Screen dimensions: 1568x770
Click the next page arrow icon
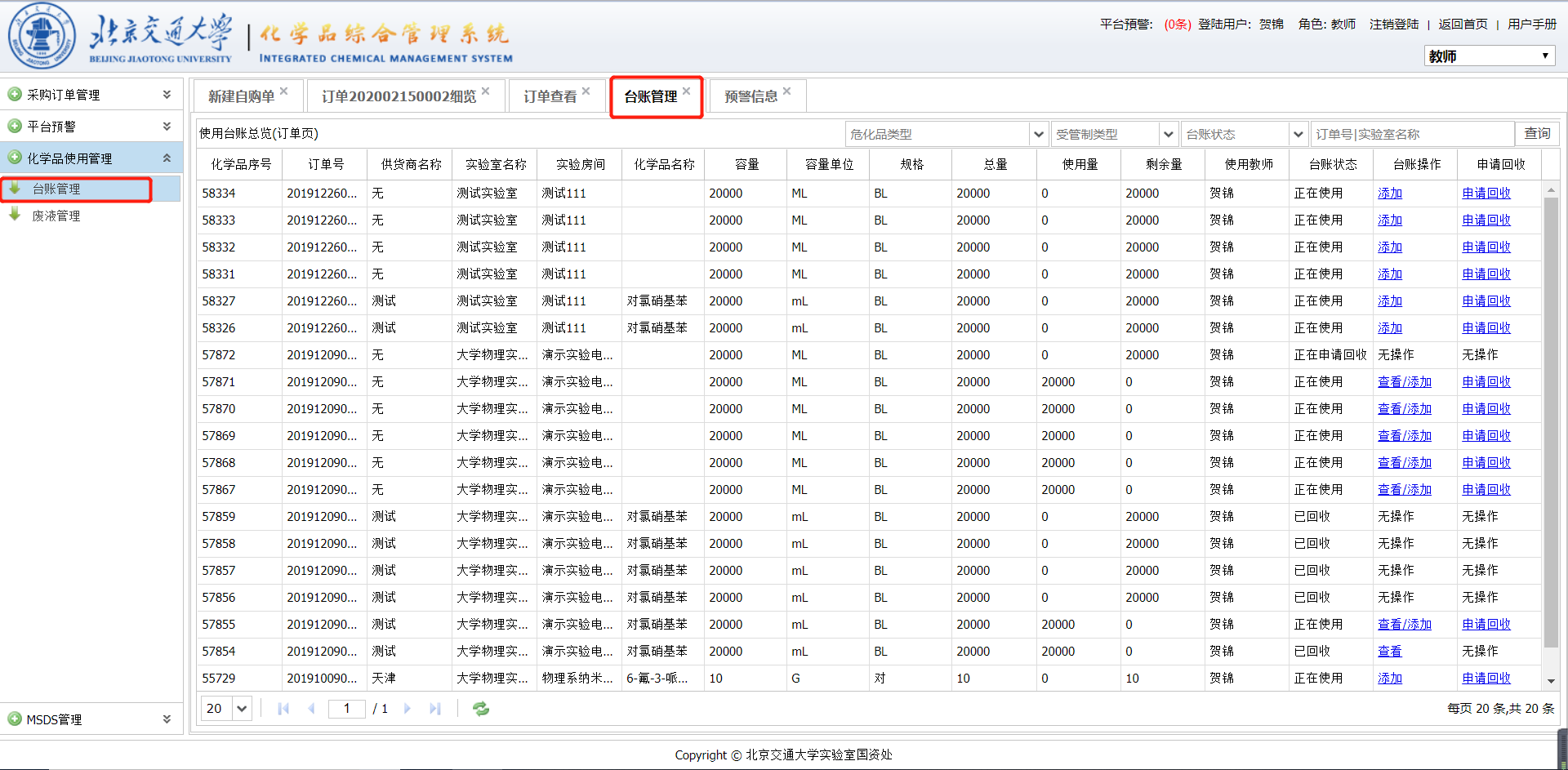408,709
